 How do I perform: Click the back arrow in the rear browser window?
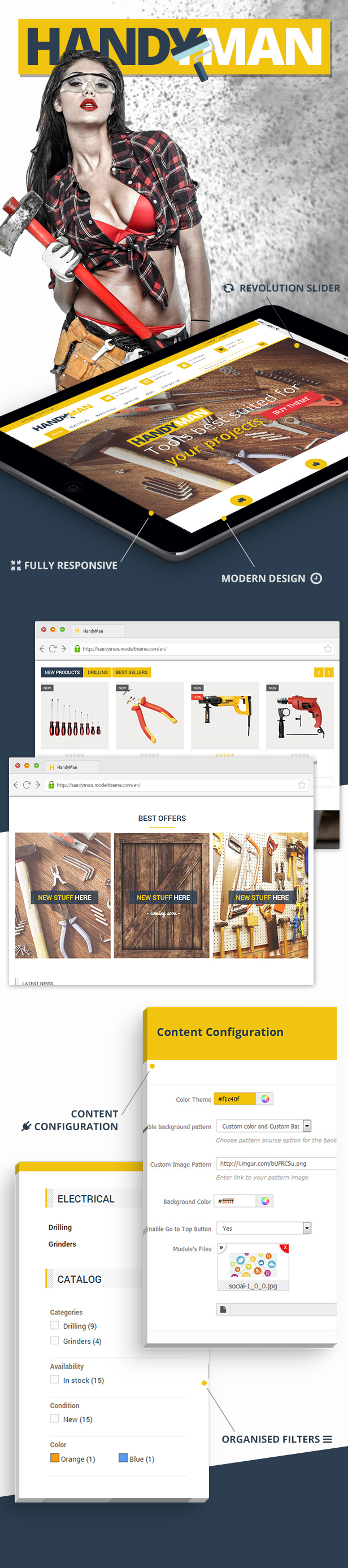42,649
